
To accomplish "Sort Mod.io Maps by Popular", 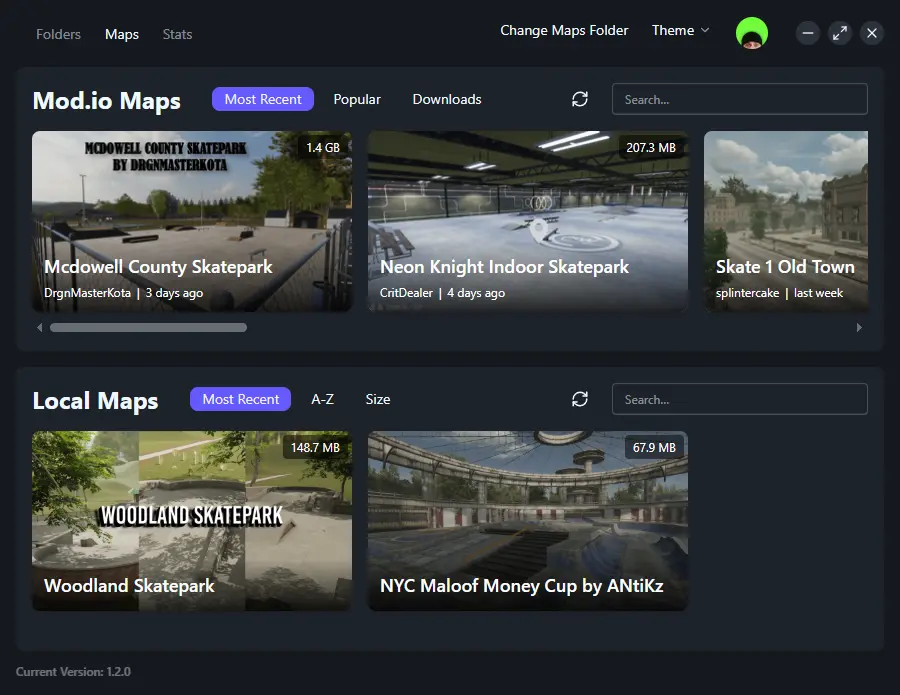I will (357, 99).
